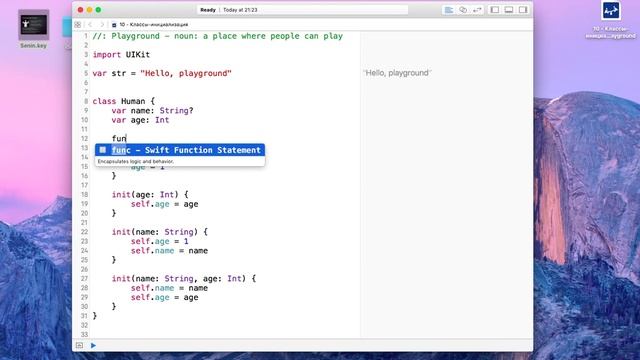Go back in editor history
The image size is (640, 360).
(90, 25)
